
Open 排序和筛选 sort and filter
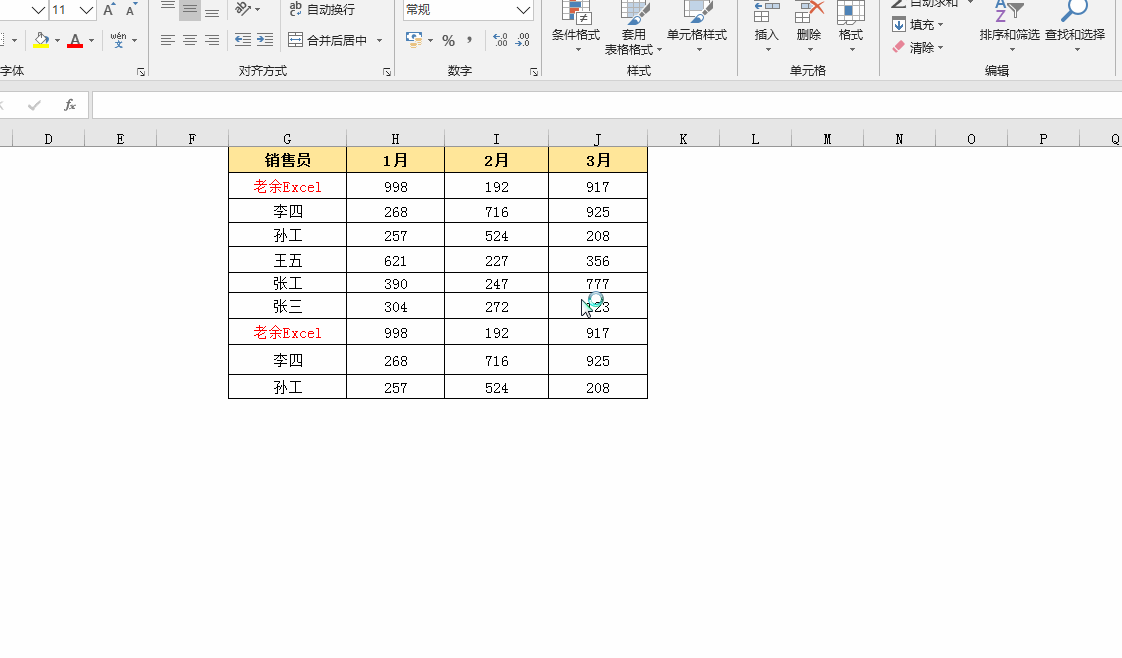click(1010, 27)
